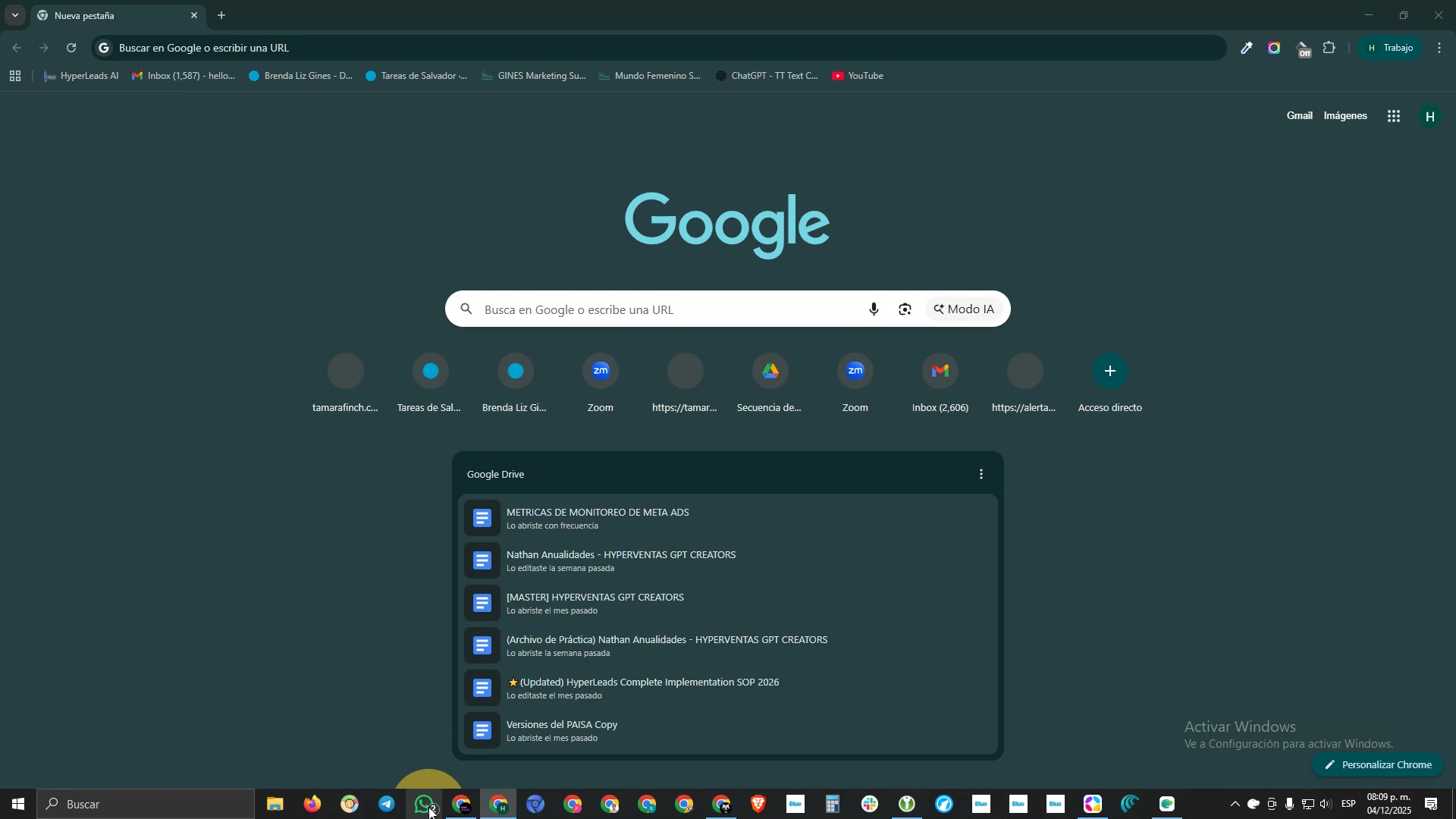Click the Extensions puzzle icon
Screen dimensions: 1456x819
tap(1329, 48)
